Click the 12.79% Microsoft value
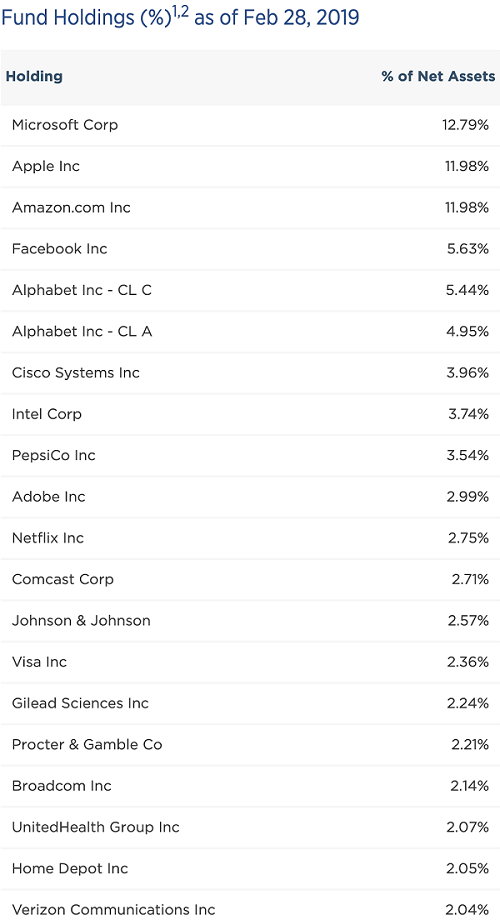Viewport: 500px width, 923px height. click(x=465, y=125)
